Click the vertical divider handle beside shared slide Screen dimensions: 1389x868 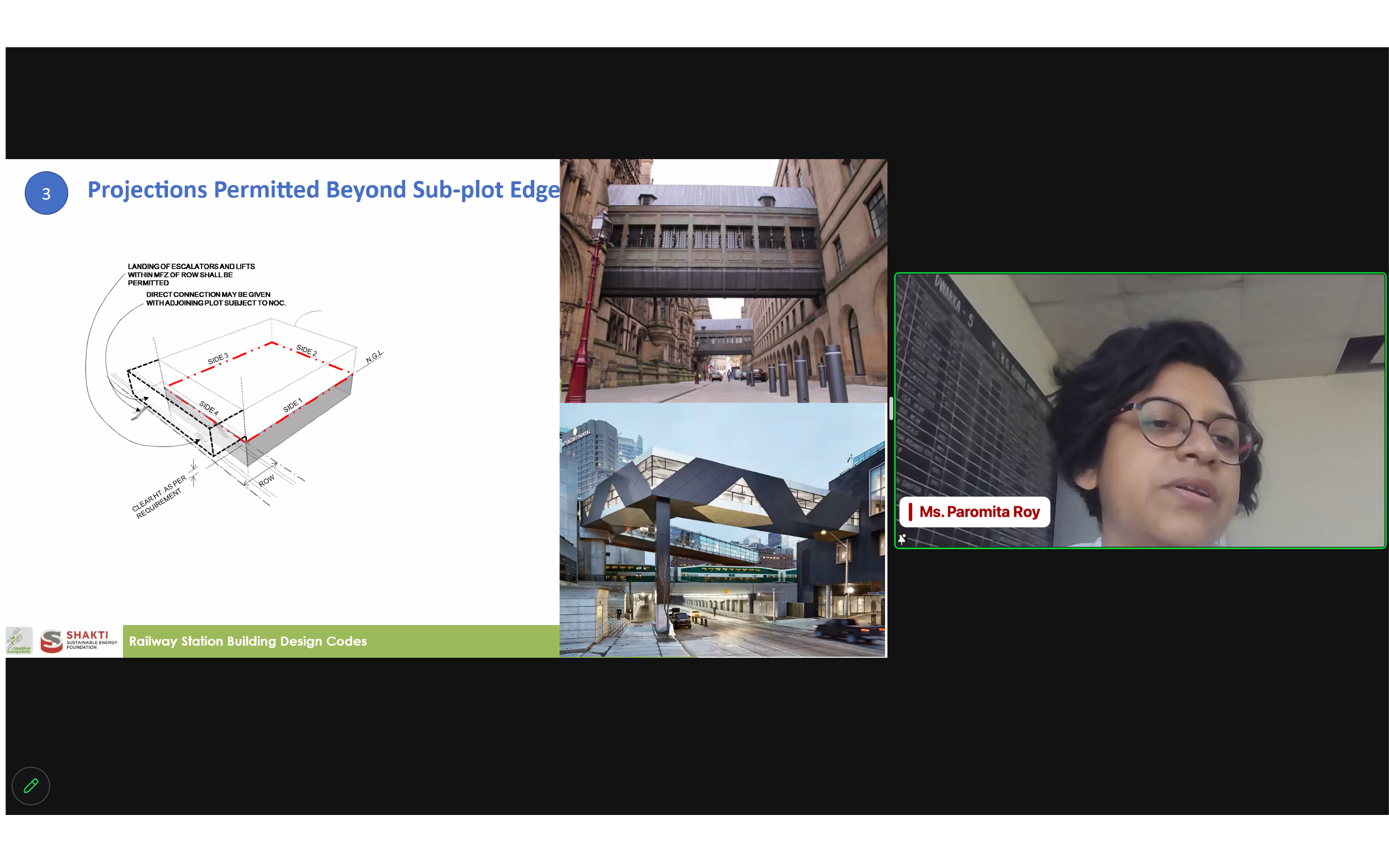pos(890,409)
